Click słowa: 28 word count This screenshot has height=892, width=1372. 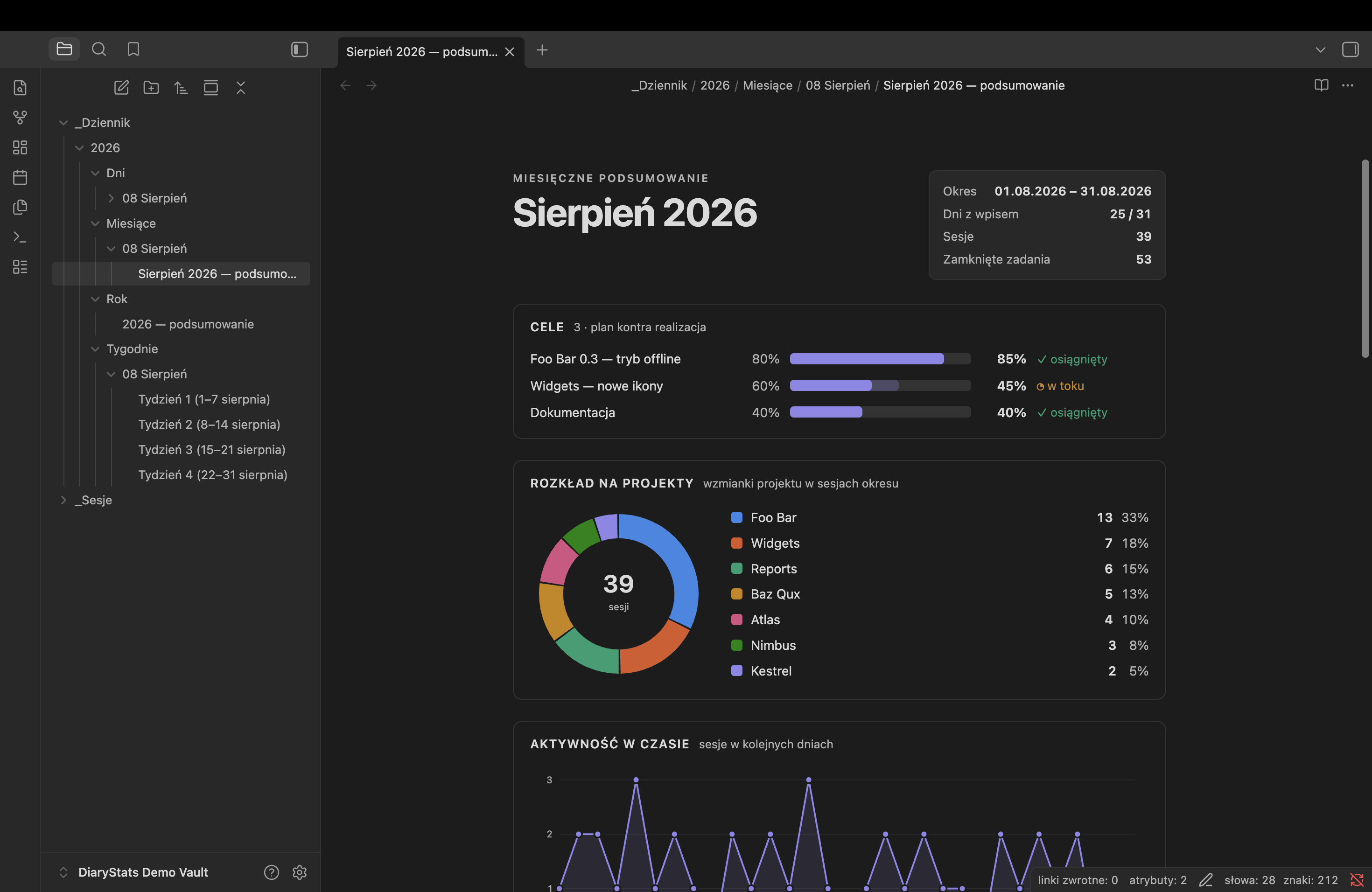pos(1249,880)
